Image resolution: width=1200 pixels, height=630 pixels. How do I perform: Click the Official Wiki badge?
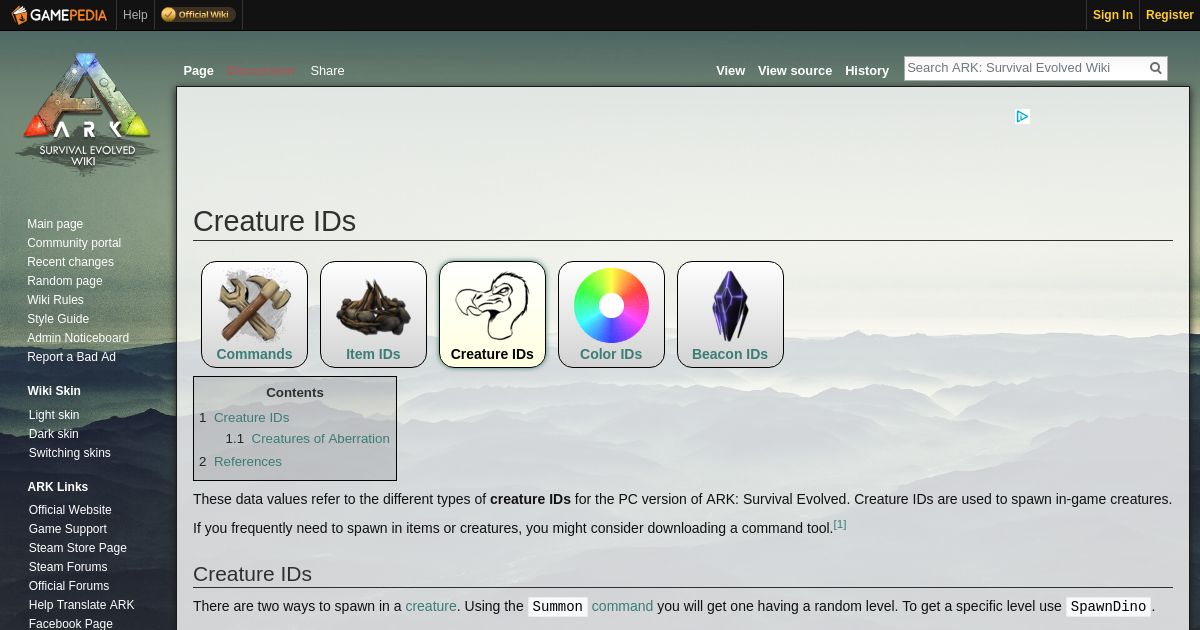(x=198, y=15)
